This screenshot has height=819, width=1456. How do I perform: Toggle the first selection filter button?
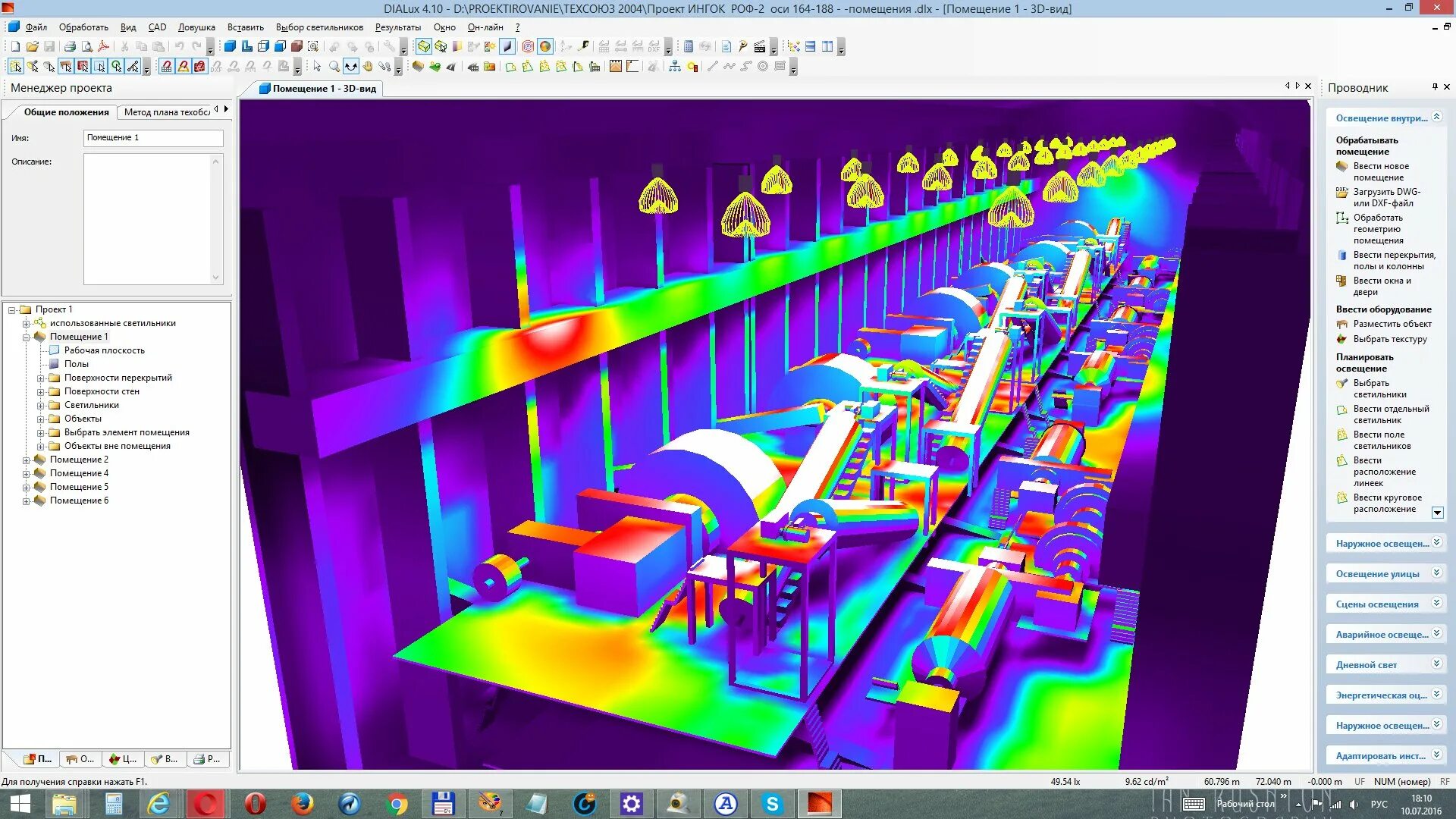16,67
